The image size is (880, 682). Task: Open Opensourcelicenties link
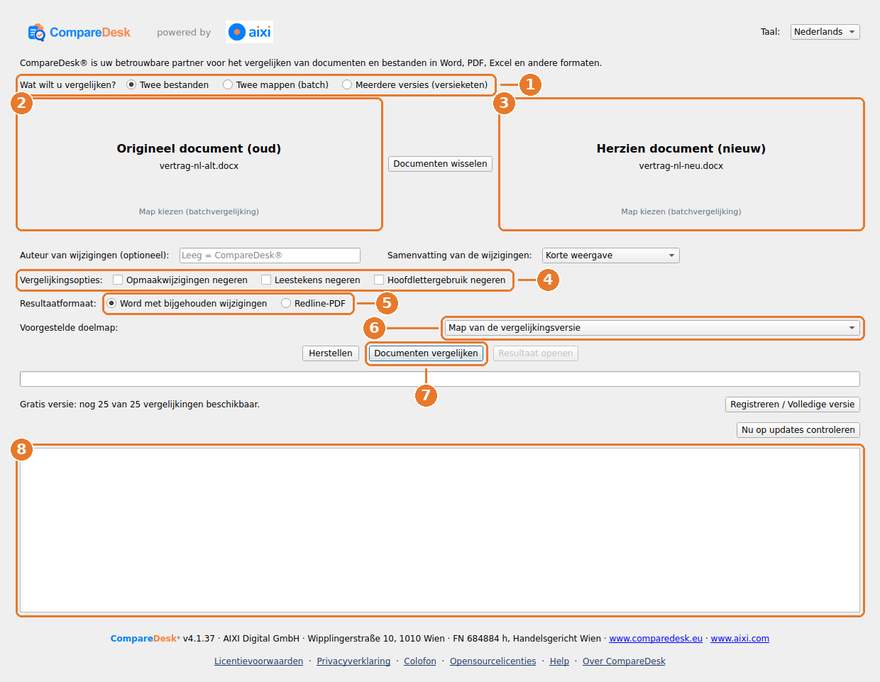(x=493, y=661)
